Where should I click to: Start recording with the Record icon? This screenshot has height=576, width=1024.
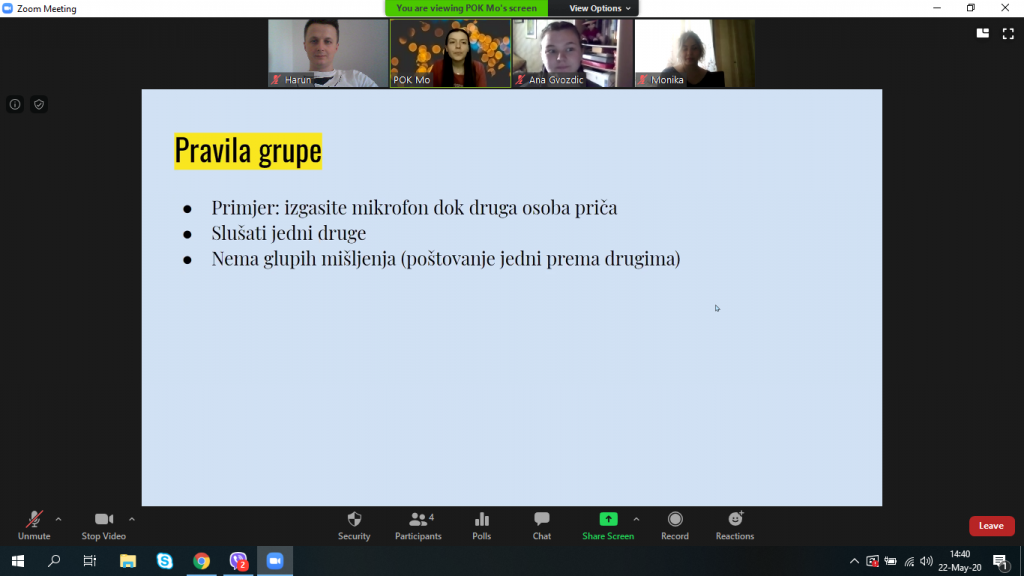pos(675,520)
